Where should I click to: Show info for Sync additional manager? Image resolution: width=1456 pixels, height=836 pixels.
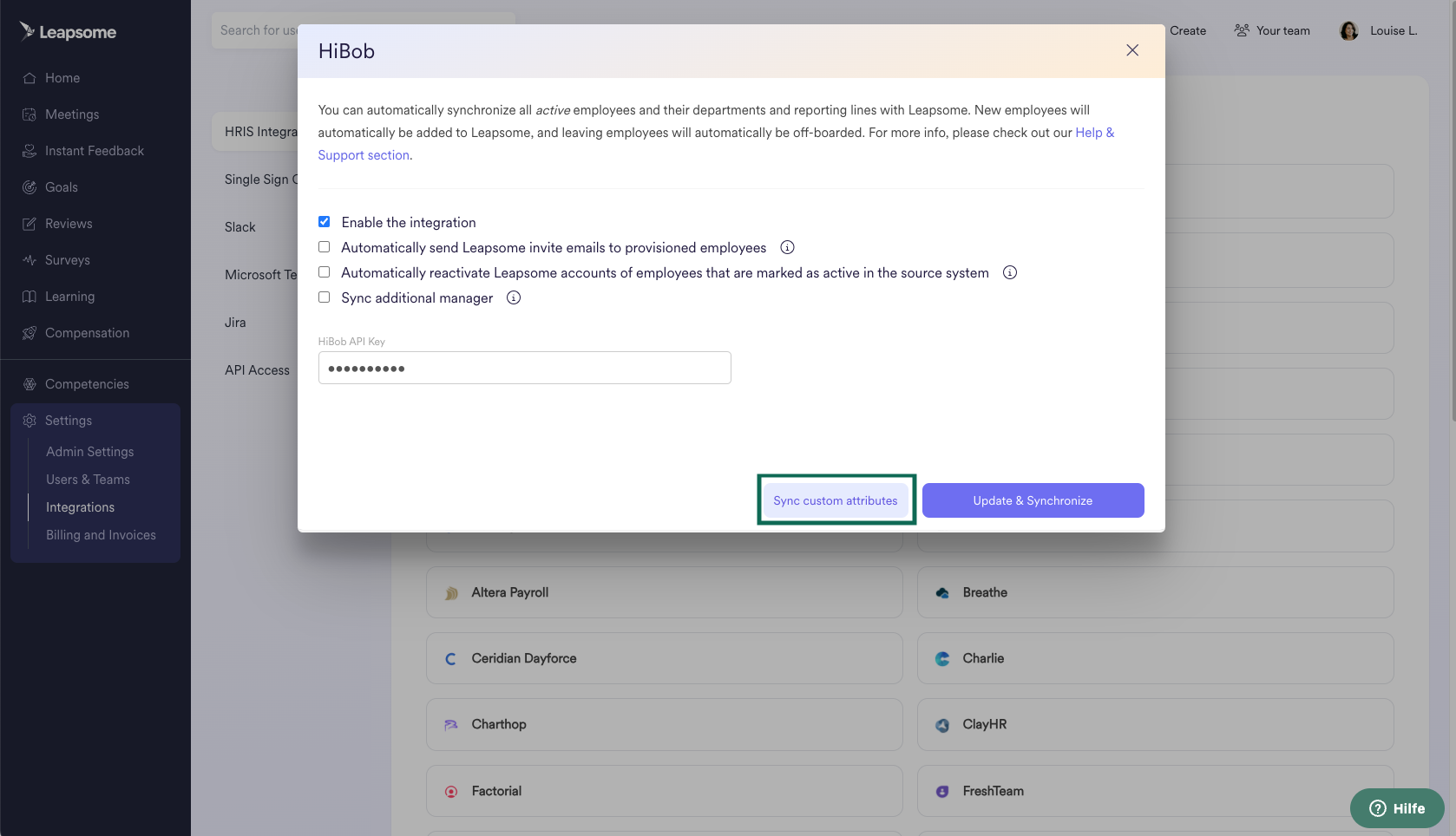[x=514, y=297]
